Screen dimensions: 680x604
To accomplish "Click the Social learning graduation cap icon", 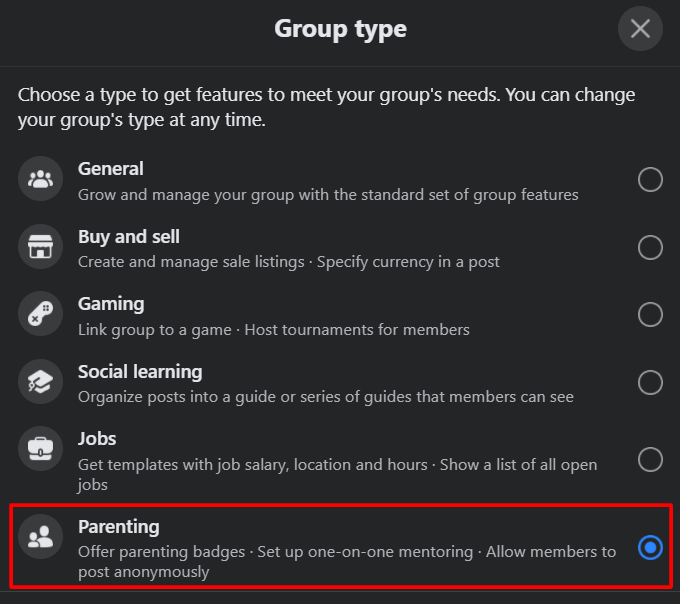I will coord(41,383).
